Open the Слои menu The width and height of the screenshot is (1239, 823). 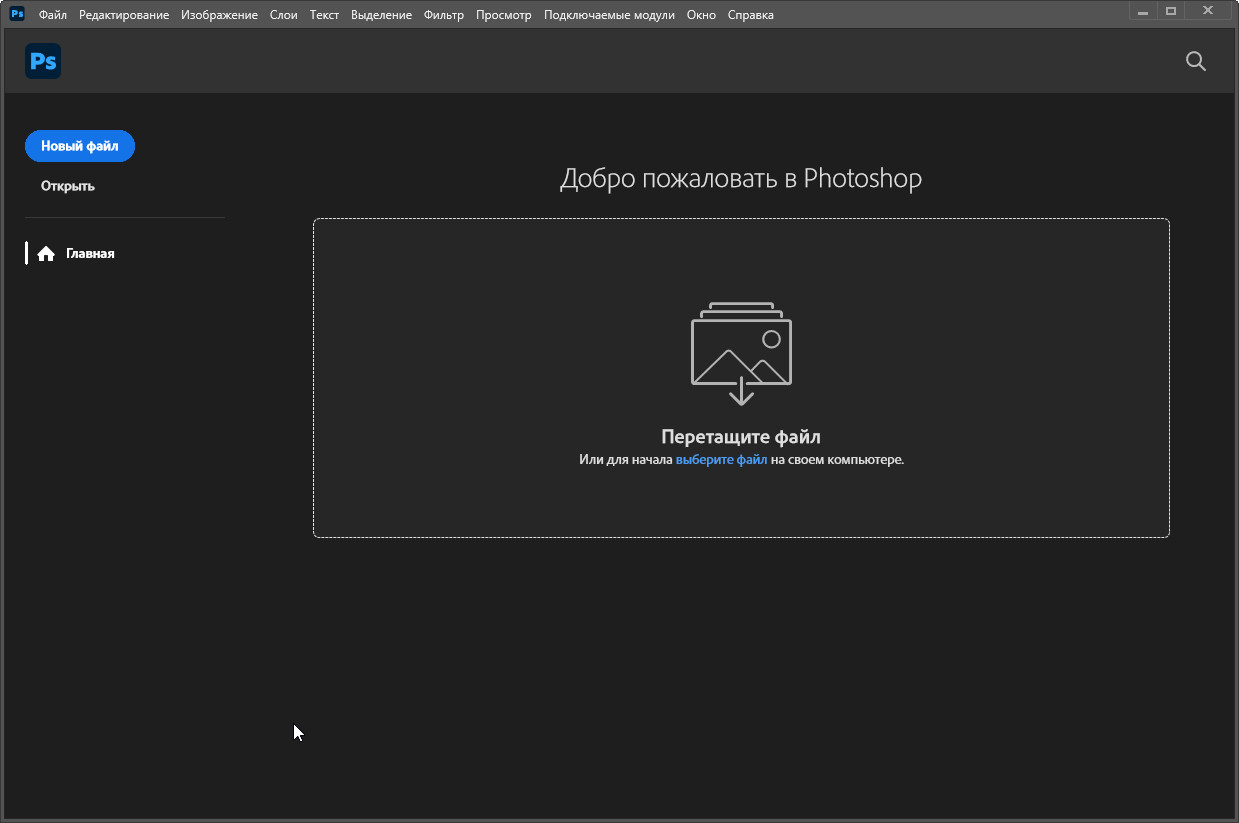tap(284, 15)
